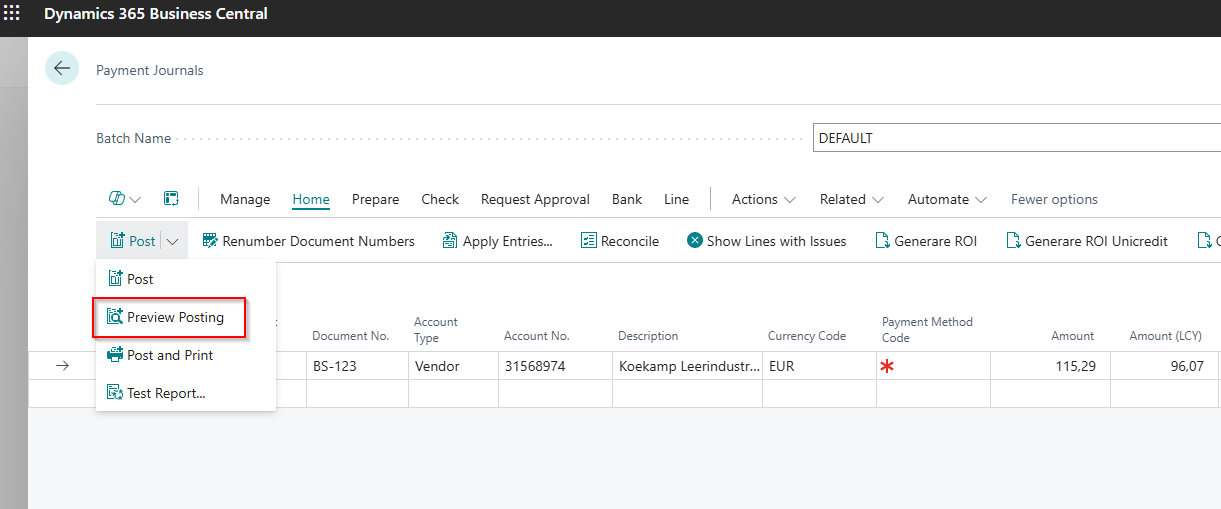Click the Post toolbar button
This screenshot has height=509, width=1221.
pos(132,241)
